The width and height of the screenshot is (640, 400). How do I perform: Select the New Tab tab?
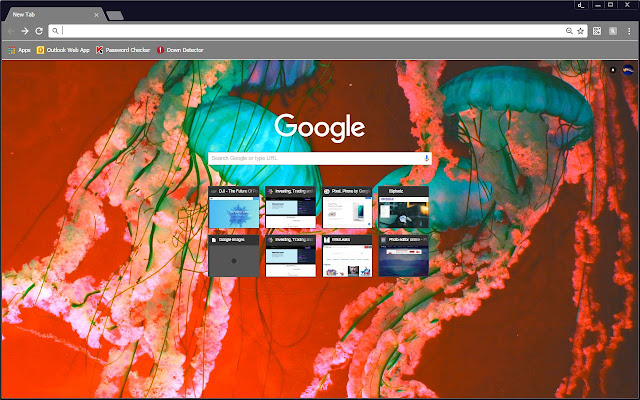point(53,15)
